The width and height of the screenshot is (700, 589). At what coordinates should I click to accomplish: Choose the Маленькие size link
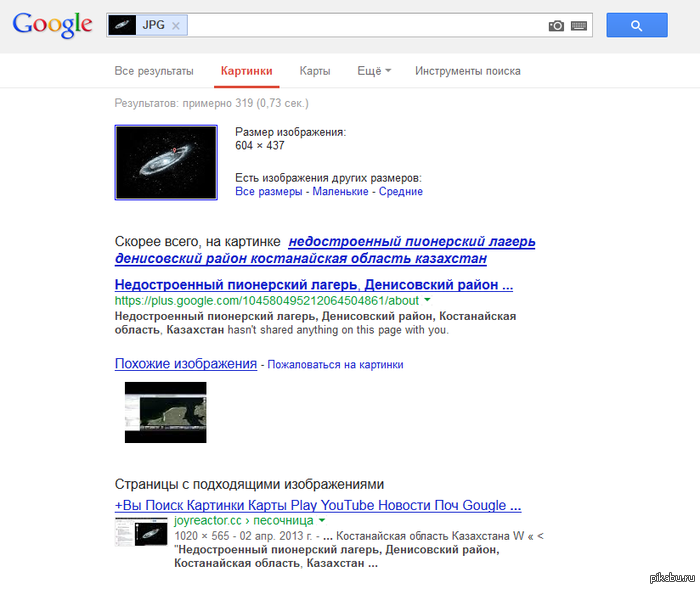(x=340, y=191)
